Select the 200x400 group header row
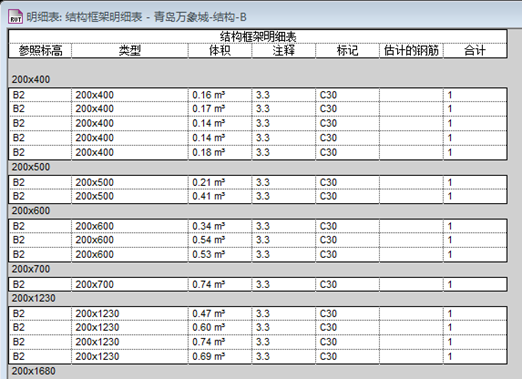Screen dimensions: 522x379 click(x=258, y=80)
